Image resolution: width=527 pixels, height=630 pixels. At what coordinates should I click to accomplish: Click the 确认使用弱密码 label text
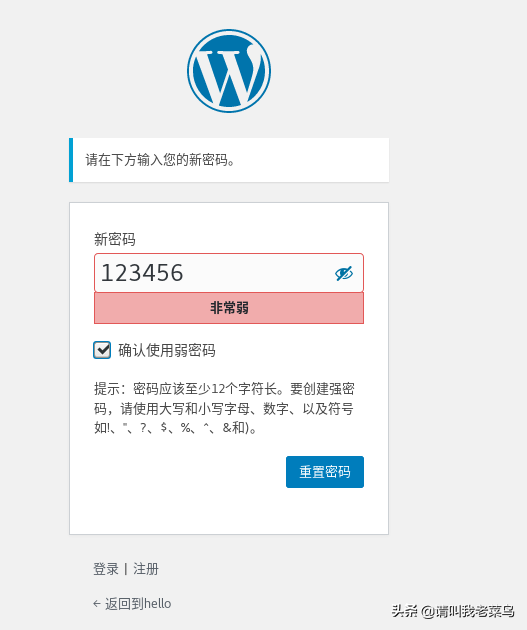(x=167, y=350)
